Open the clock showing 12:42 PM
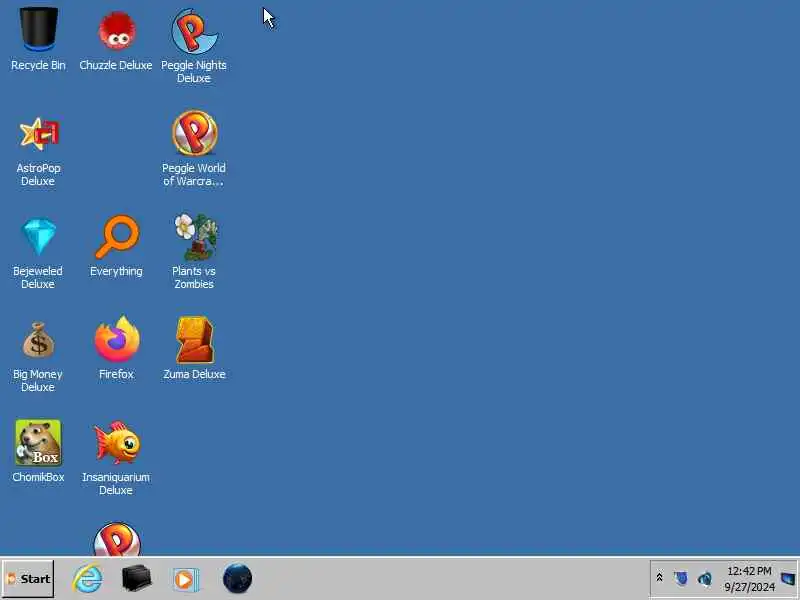The width and height of the screenshot is (800, 600). pos(749,579)
